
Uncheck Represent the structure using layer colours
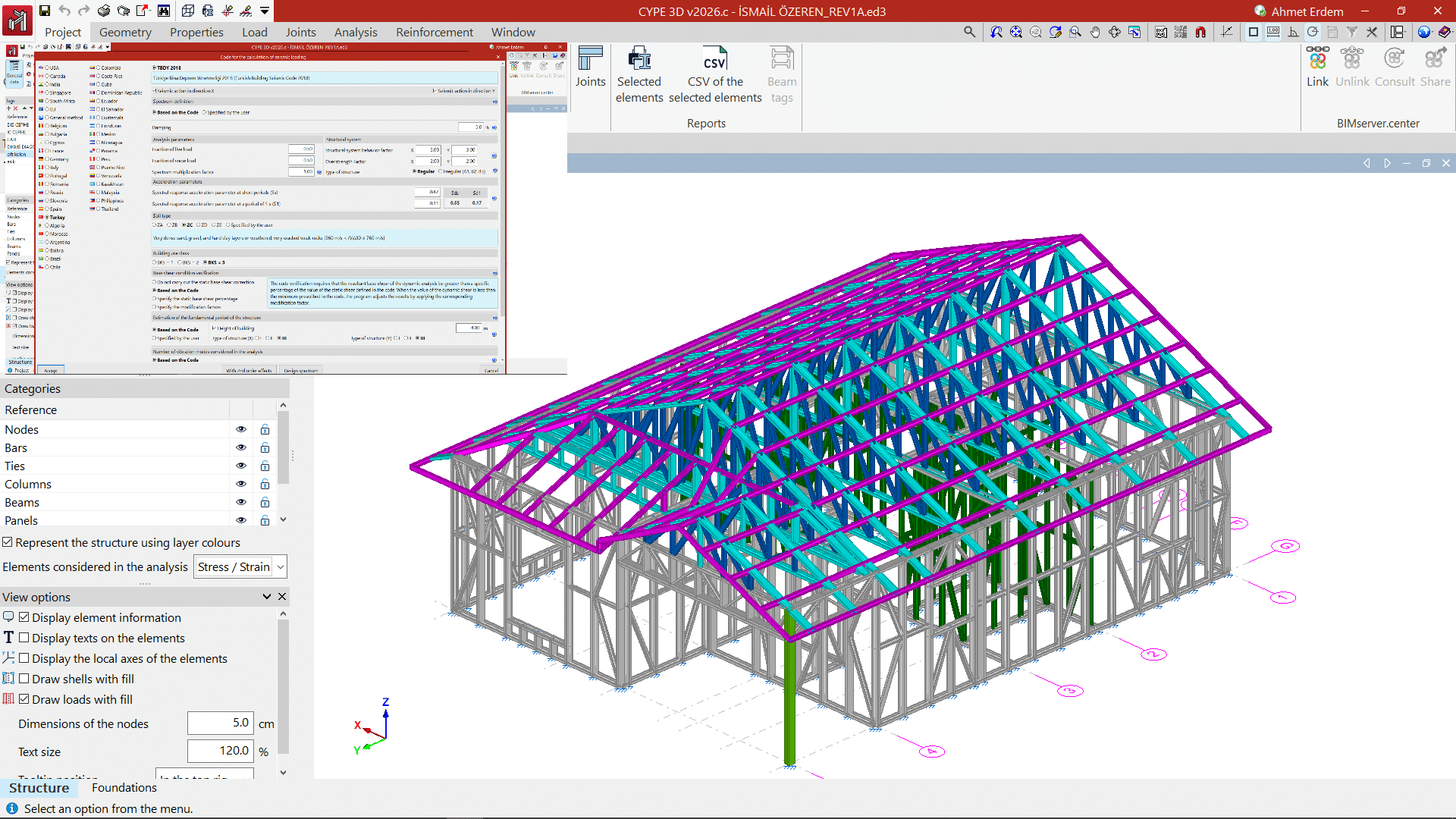click(x=8, y=542)
